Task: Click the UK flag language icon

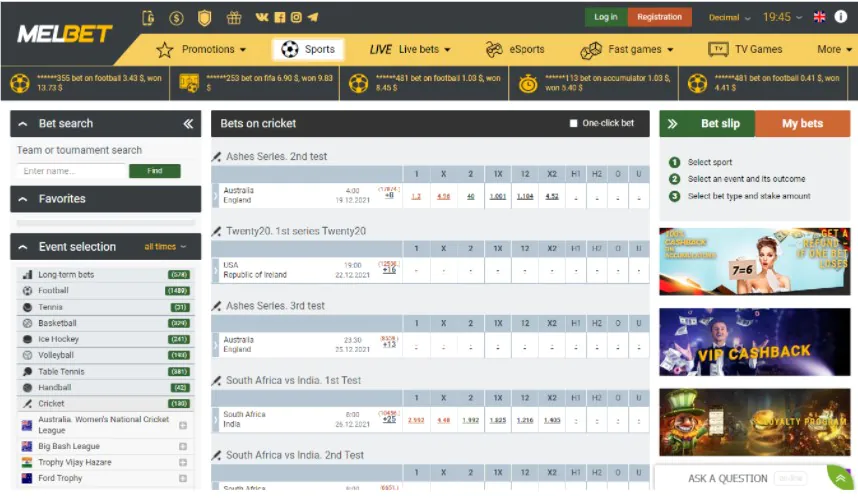Action: 819,17
